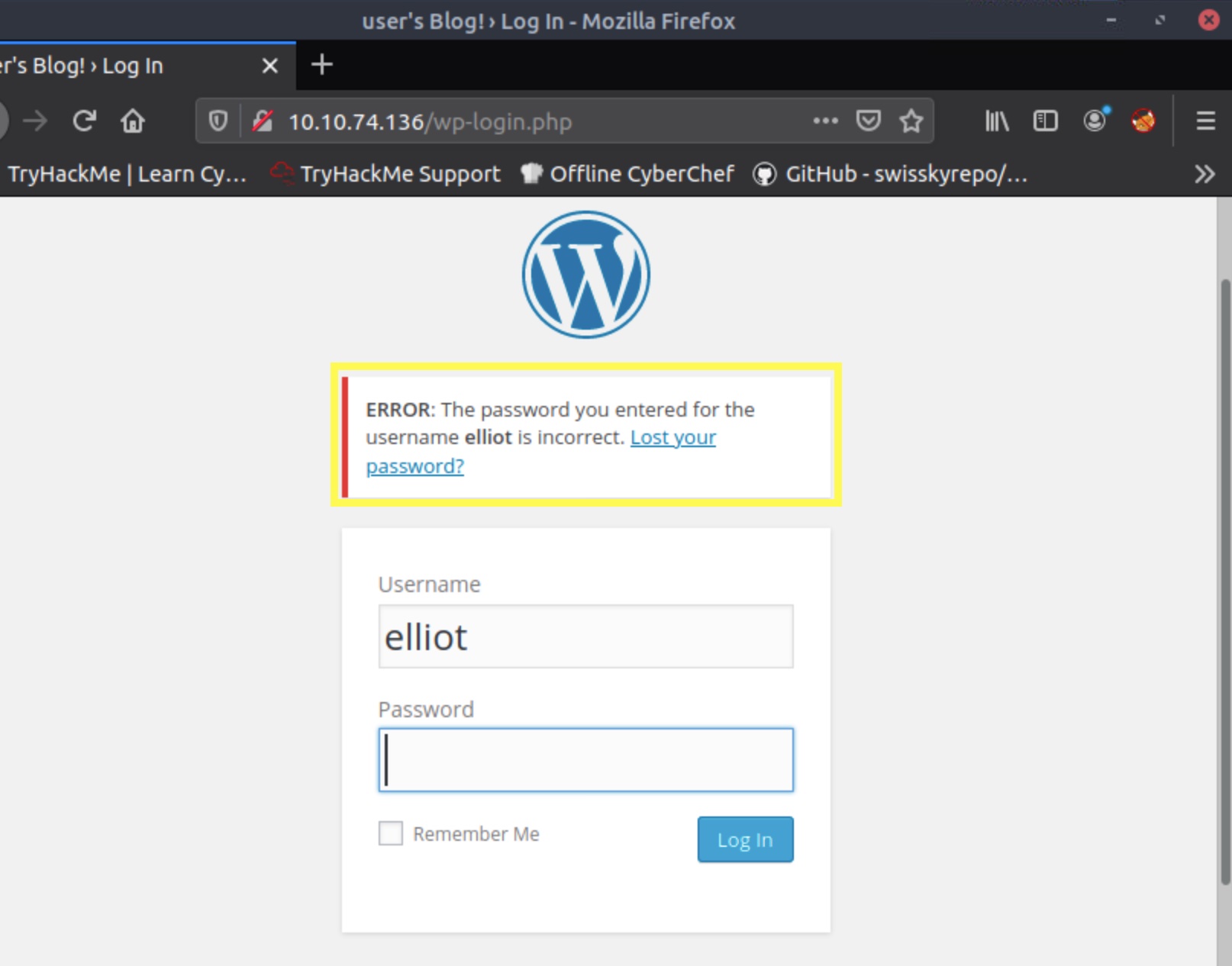View insecure connection padlock info
The width and height of the screenshot is (1232, 966).
pos(262,121)
